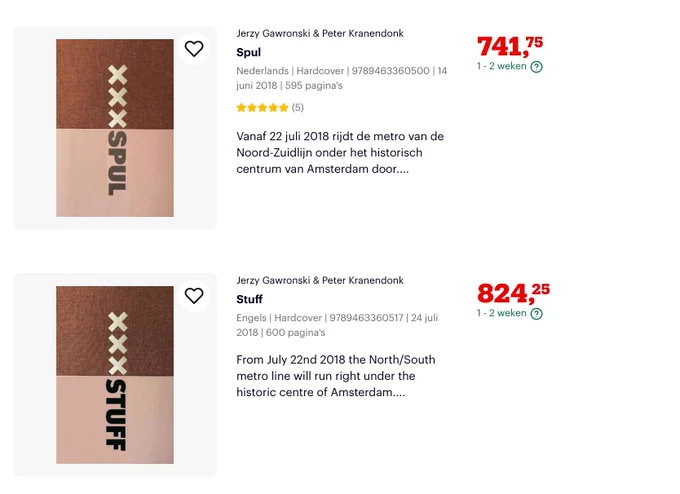Open the Spul book cover thumbnail
Screen dimensions: 680x494
coord(115,128)
